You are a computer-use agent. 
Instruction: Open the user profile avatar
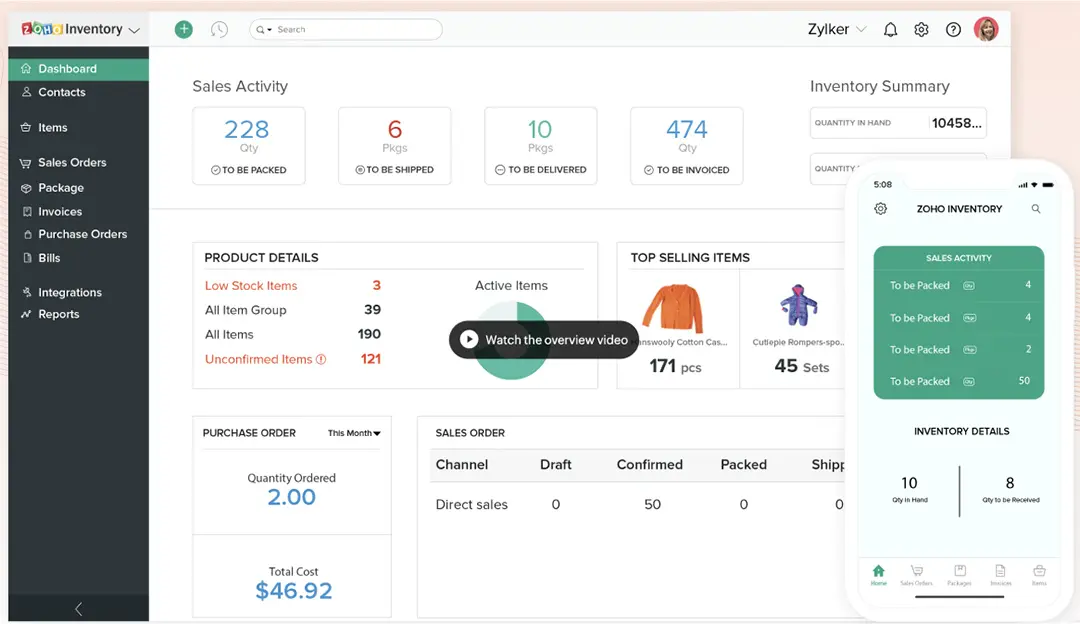click(986, 29)
